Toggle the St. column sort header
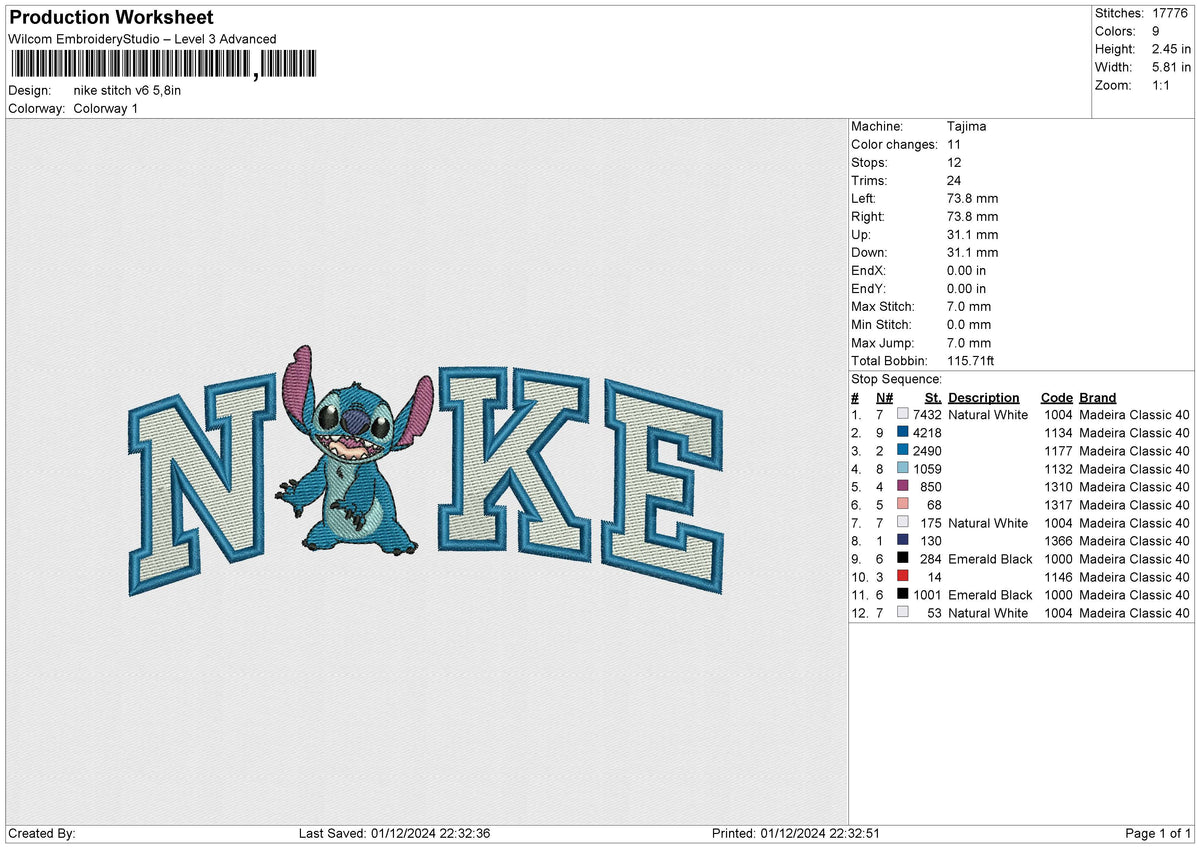This screenshot has height=848, width=1200. (932, 397)
